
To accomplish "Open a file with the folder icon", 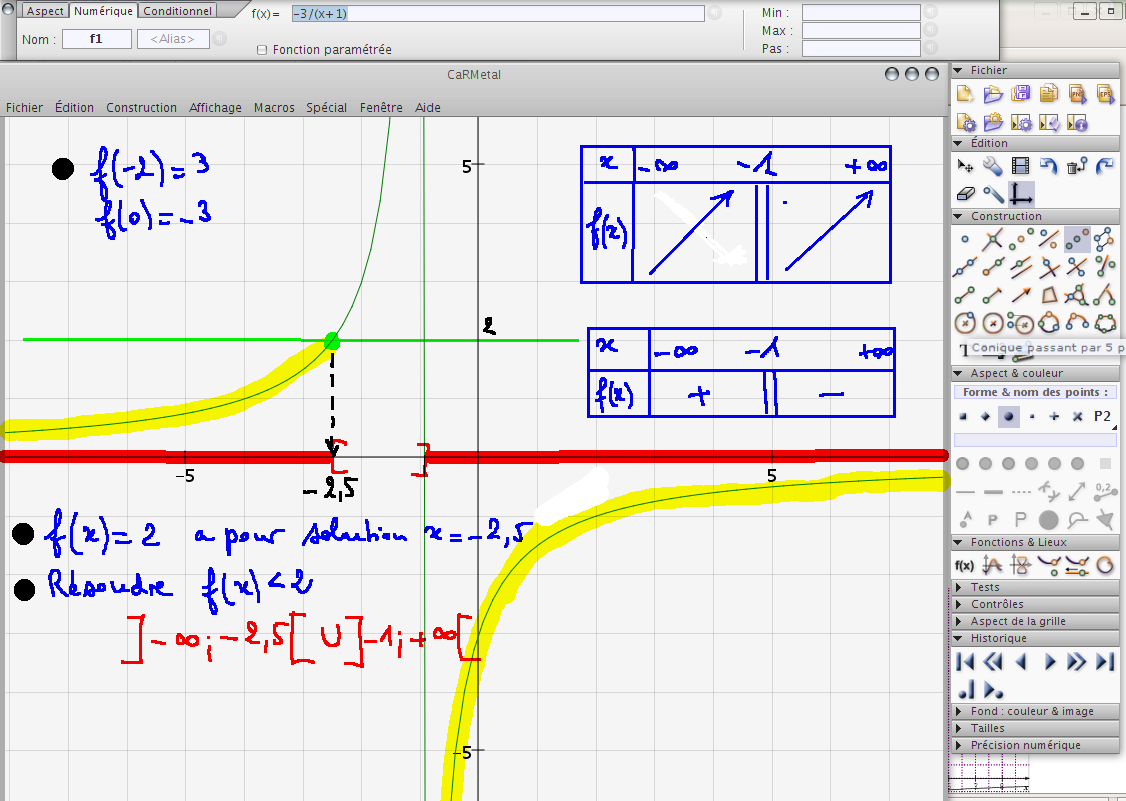I will pyautogui.click(x=992, y=94).
